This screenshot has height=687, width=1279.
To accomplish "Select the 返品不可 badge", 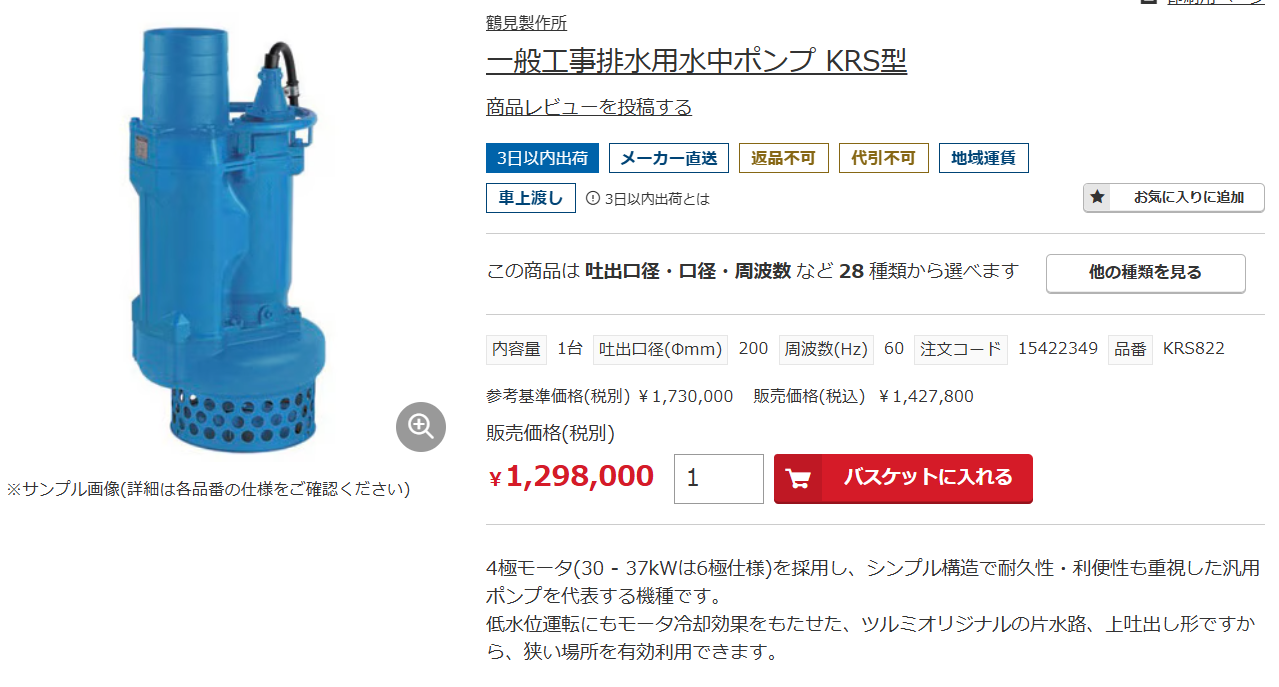I will [x=784, y=158].
